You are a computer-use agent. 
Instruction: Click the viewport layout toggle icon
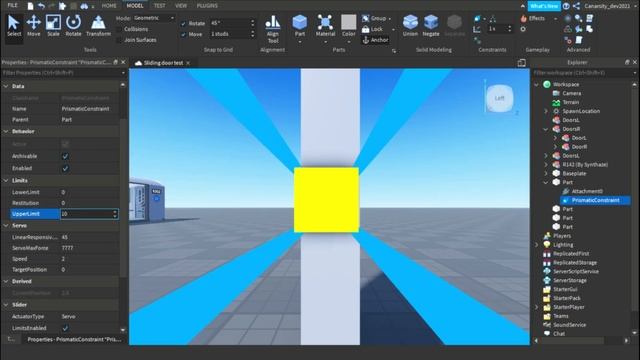point(521,63)
